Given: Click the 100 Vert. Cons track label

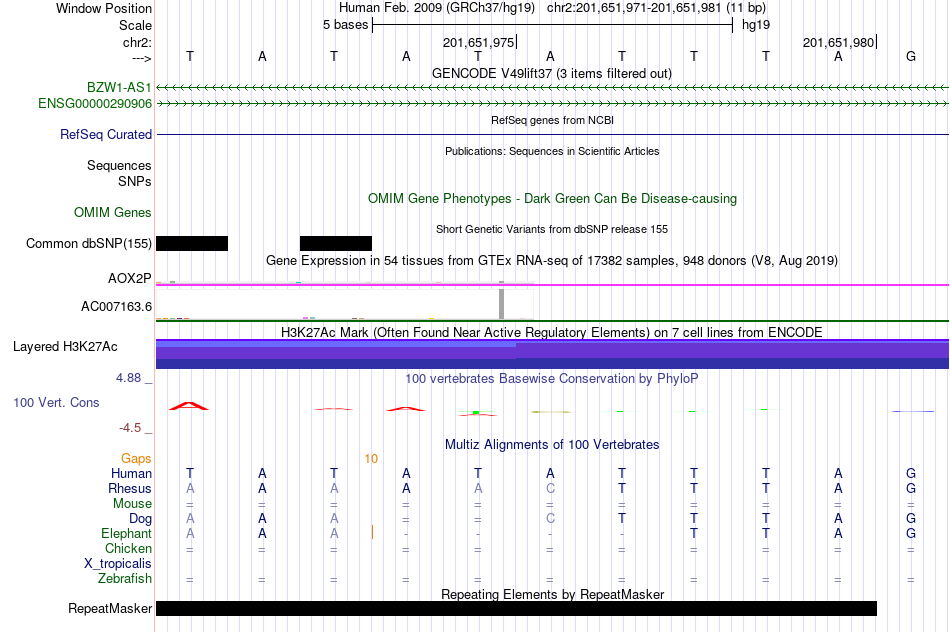Looking at the screenshot, I should (x=56, y=402).
